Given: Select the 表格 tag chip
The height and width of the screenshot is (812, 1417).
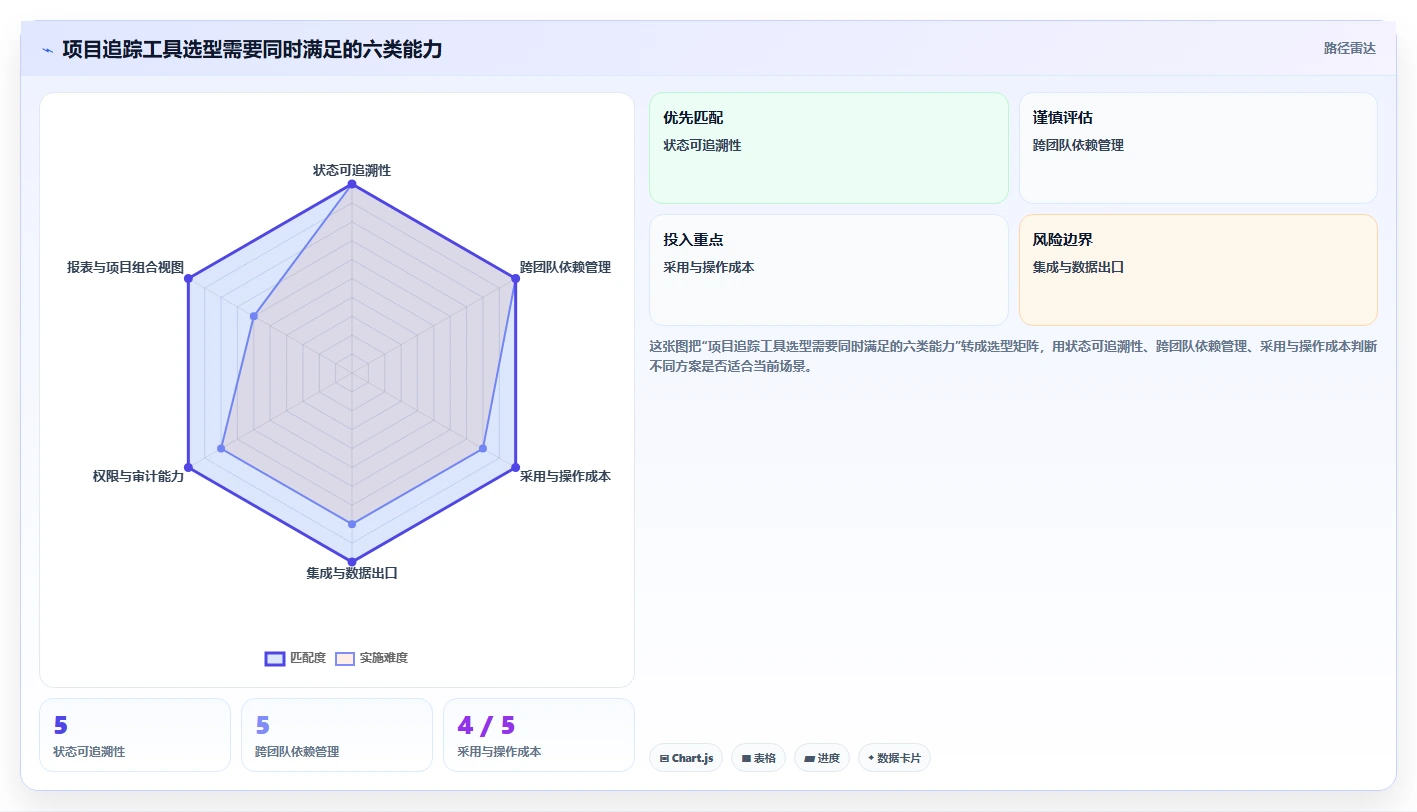Looking at the screenshot, I should click(759, 758).
